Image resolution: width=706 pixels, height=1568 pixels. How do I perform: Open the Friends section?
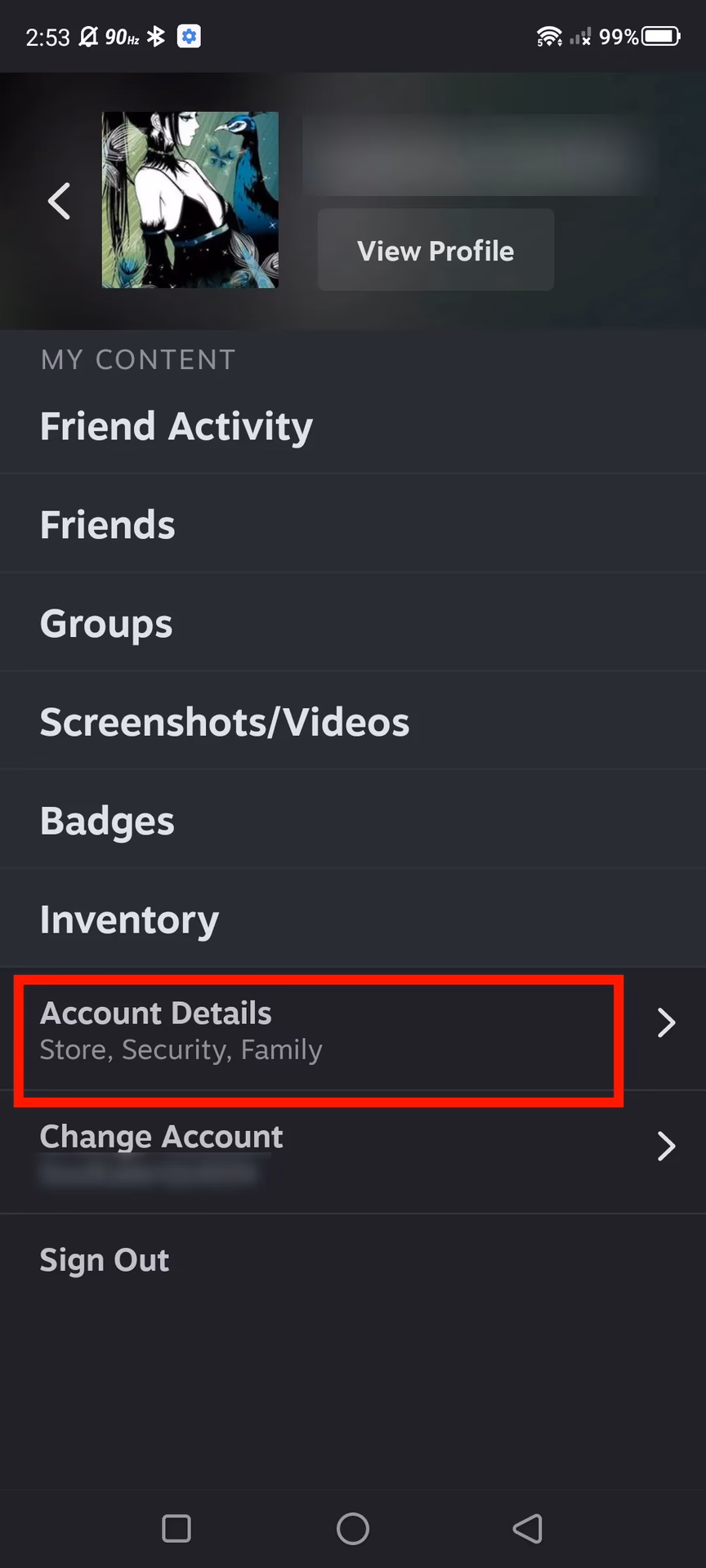[107, 524]
